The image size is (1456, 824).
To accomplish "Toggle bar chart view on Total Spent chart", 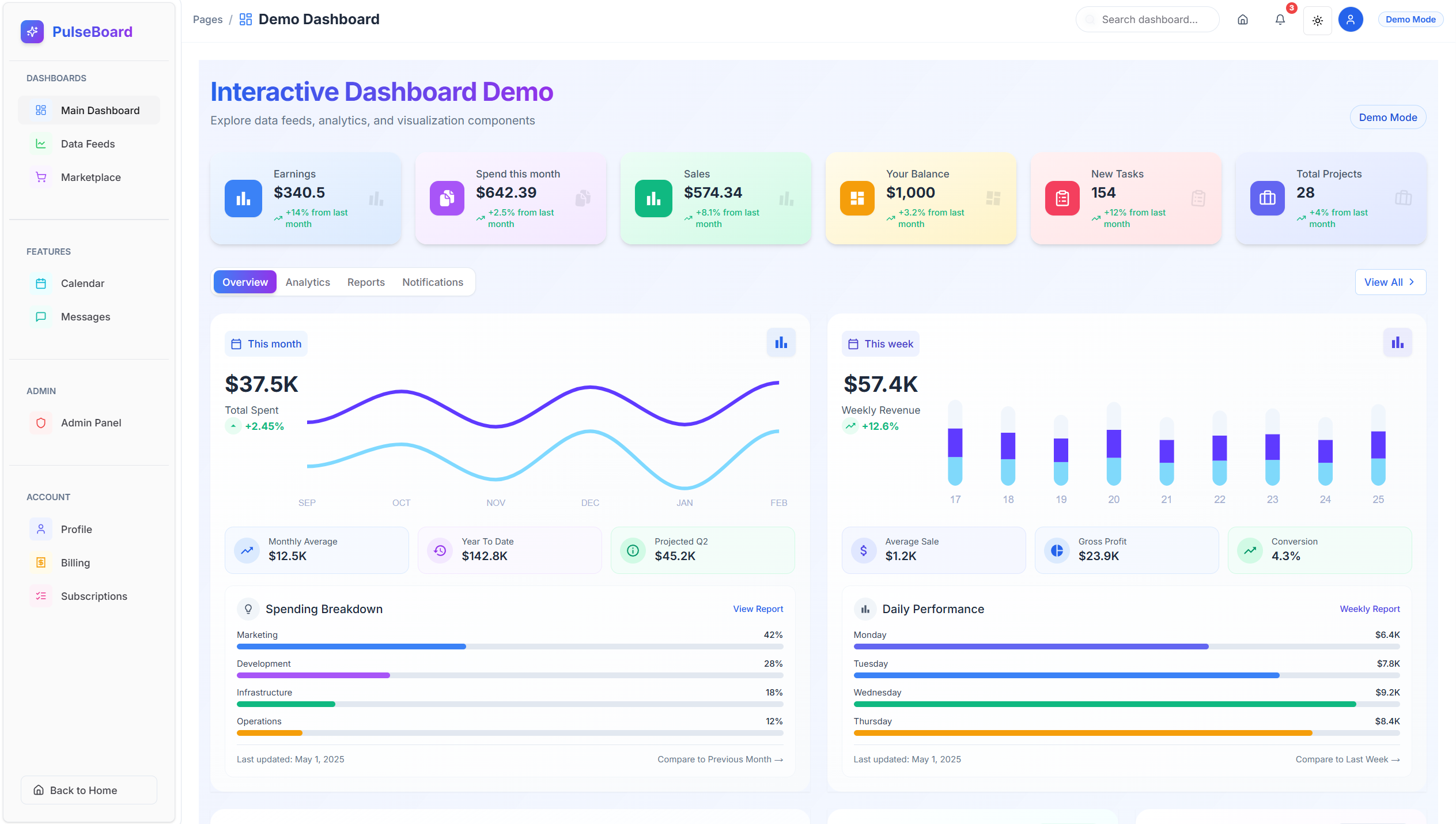I will click(781, 342).
